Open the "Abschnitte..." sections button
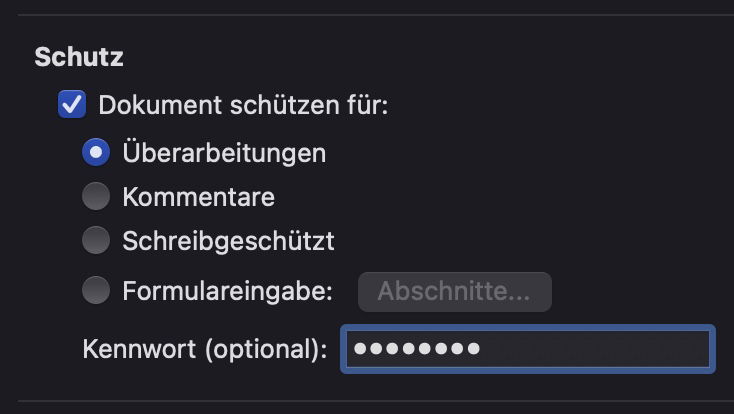This screenshot has height=414, width=734. click(454, 291)
